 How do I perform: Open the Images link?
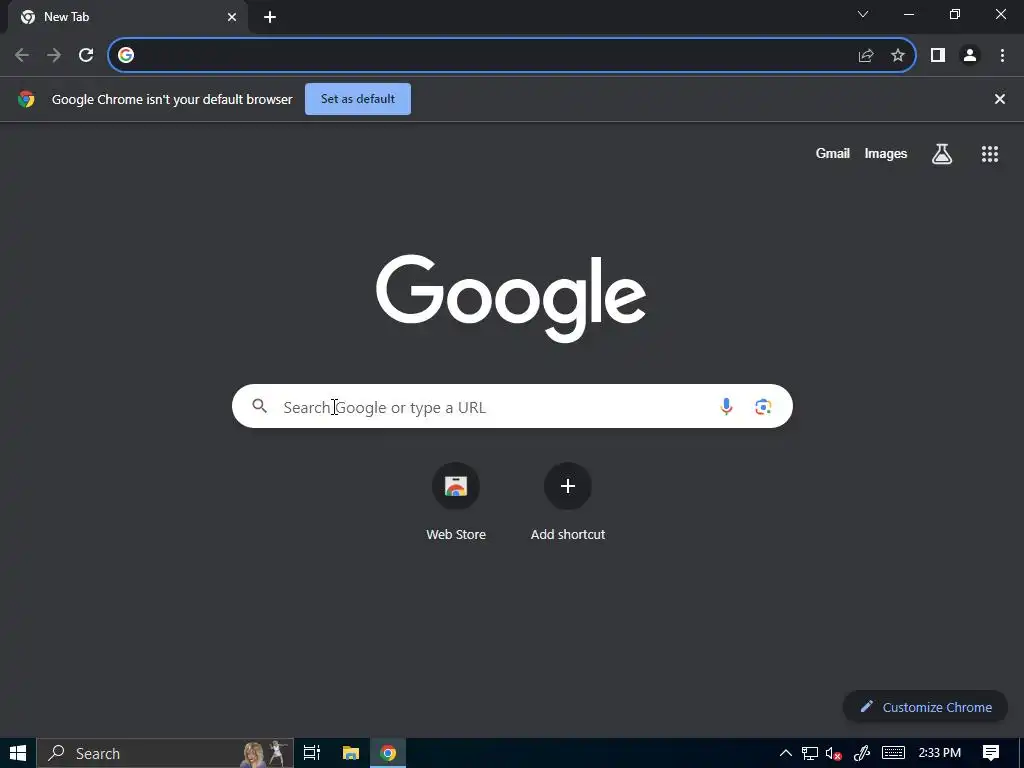[x=886, y=153]
